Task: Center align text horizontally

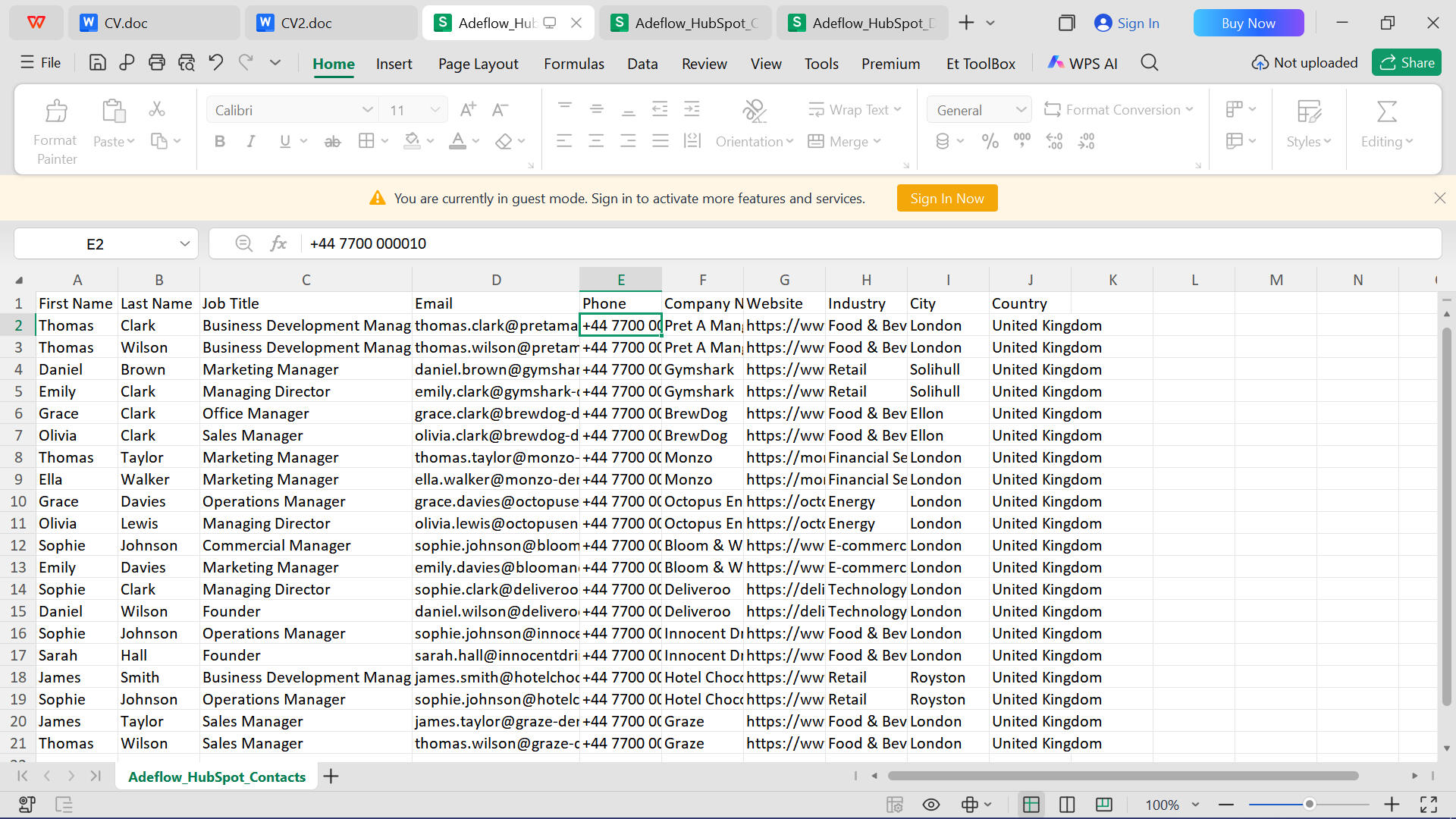Action: tap(596, 141)
